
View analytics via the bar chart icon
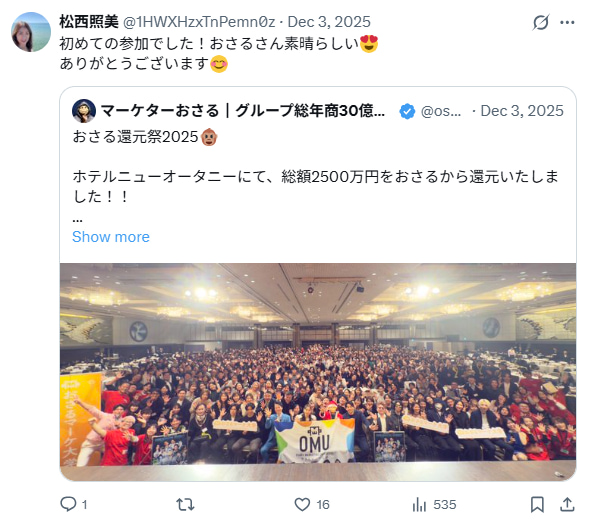[x=419, y=504]
